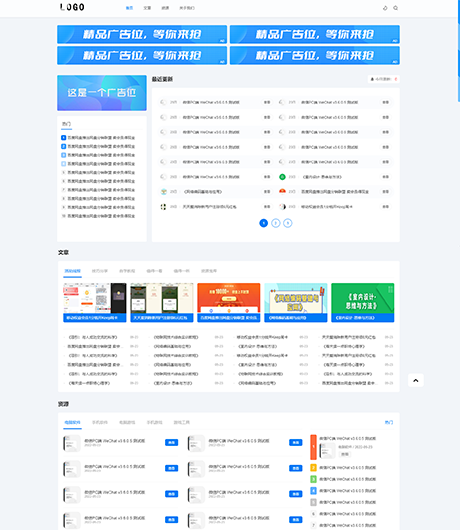Viewport: 460px width, 530px height.
Task: Click the page scrollbar on the right edge
Action: click(459, 51)
